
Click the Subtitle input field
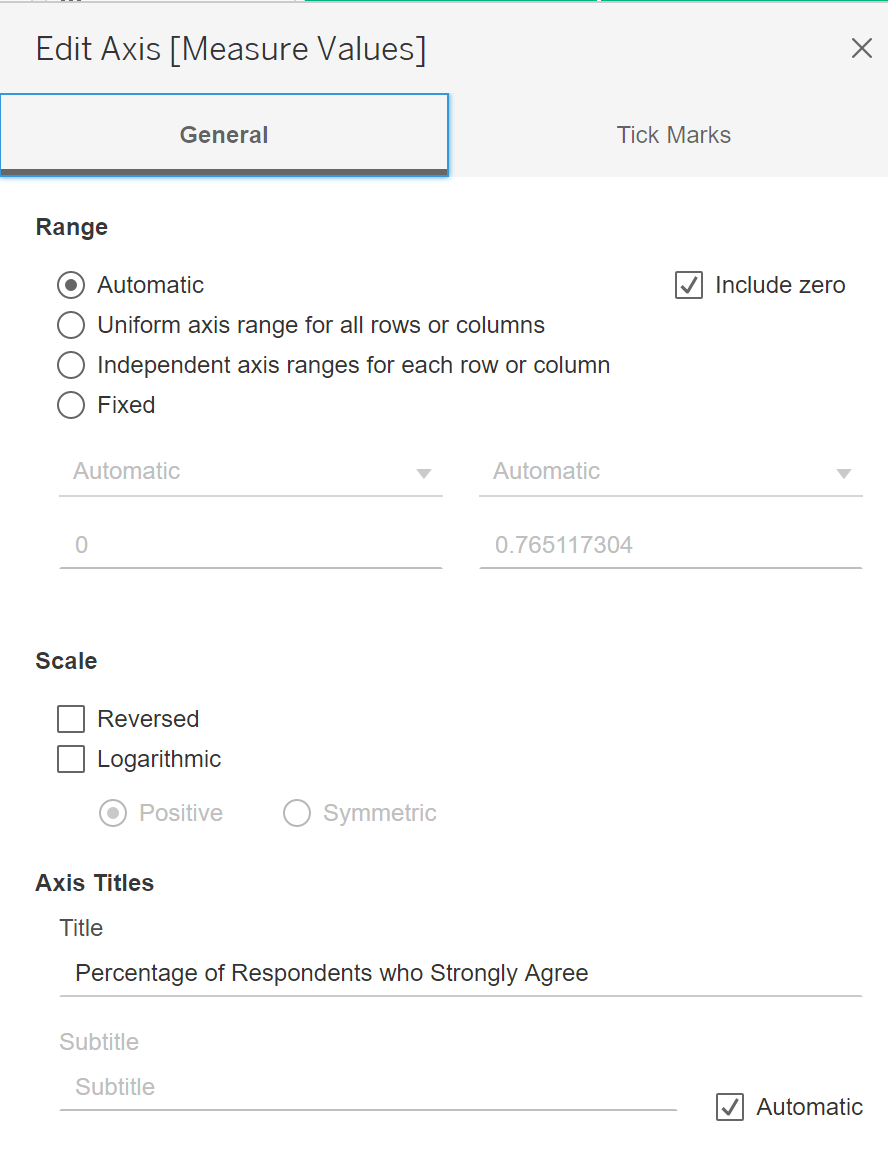tap(368, 1087)
